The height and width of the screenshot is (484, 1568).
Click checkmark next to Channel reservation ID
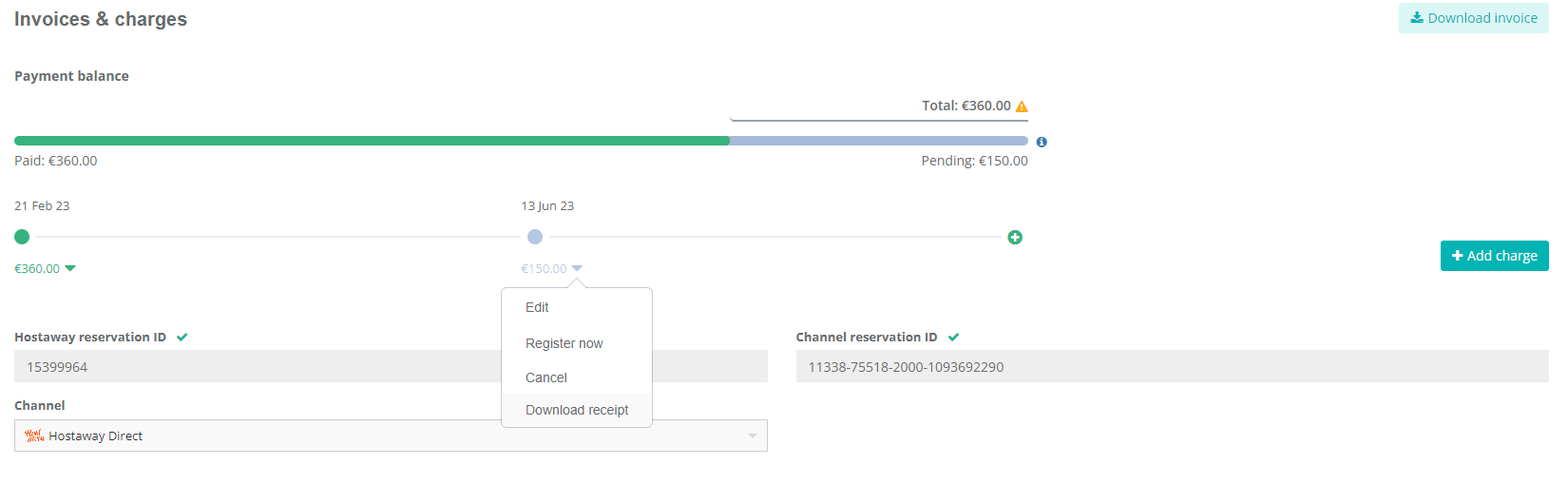pos(953,337)
